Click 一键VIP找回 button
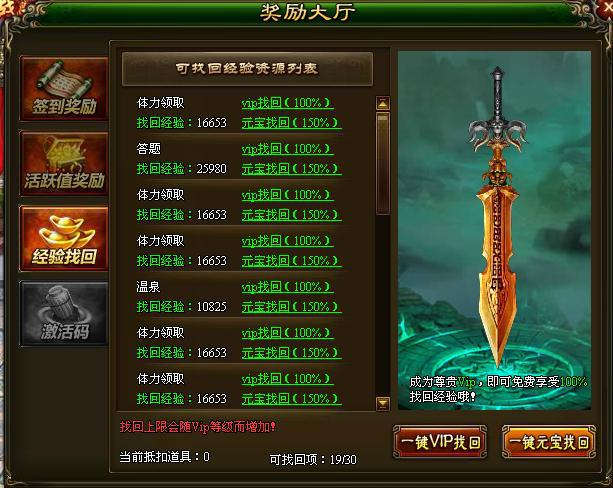 pyautogui.click(x=440, y=442)
